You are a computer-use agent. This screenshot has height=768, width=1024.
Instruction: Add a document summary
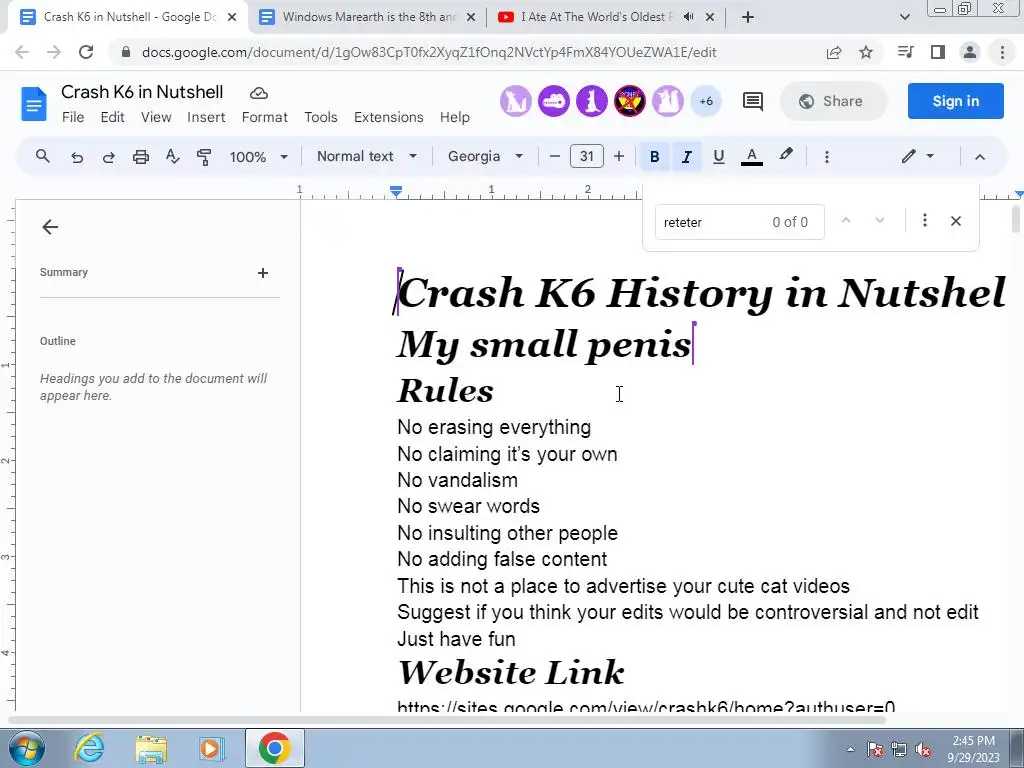pos(263,273)
